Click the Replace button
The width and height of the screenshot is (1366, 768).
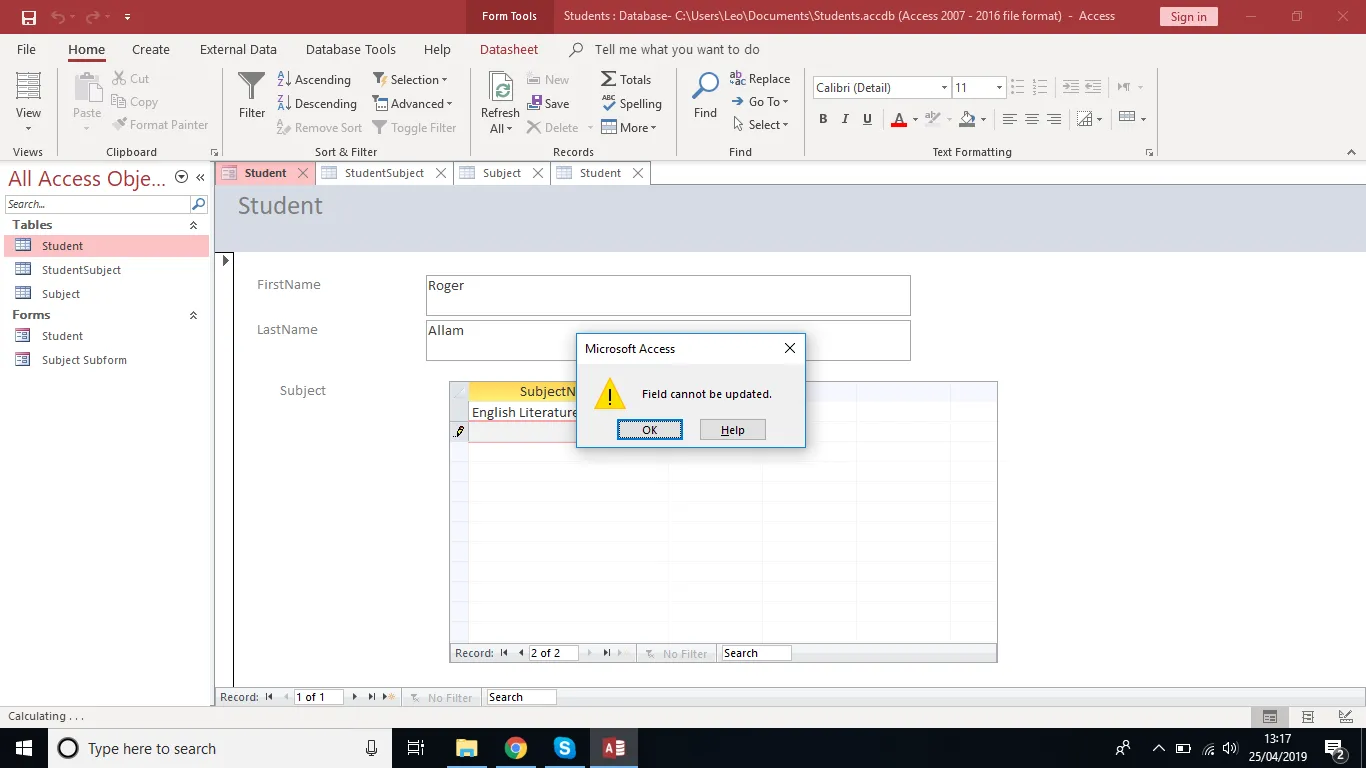[x=760, y=79]
